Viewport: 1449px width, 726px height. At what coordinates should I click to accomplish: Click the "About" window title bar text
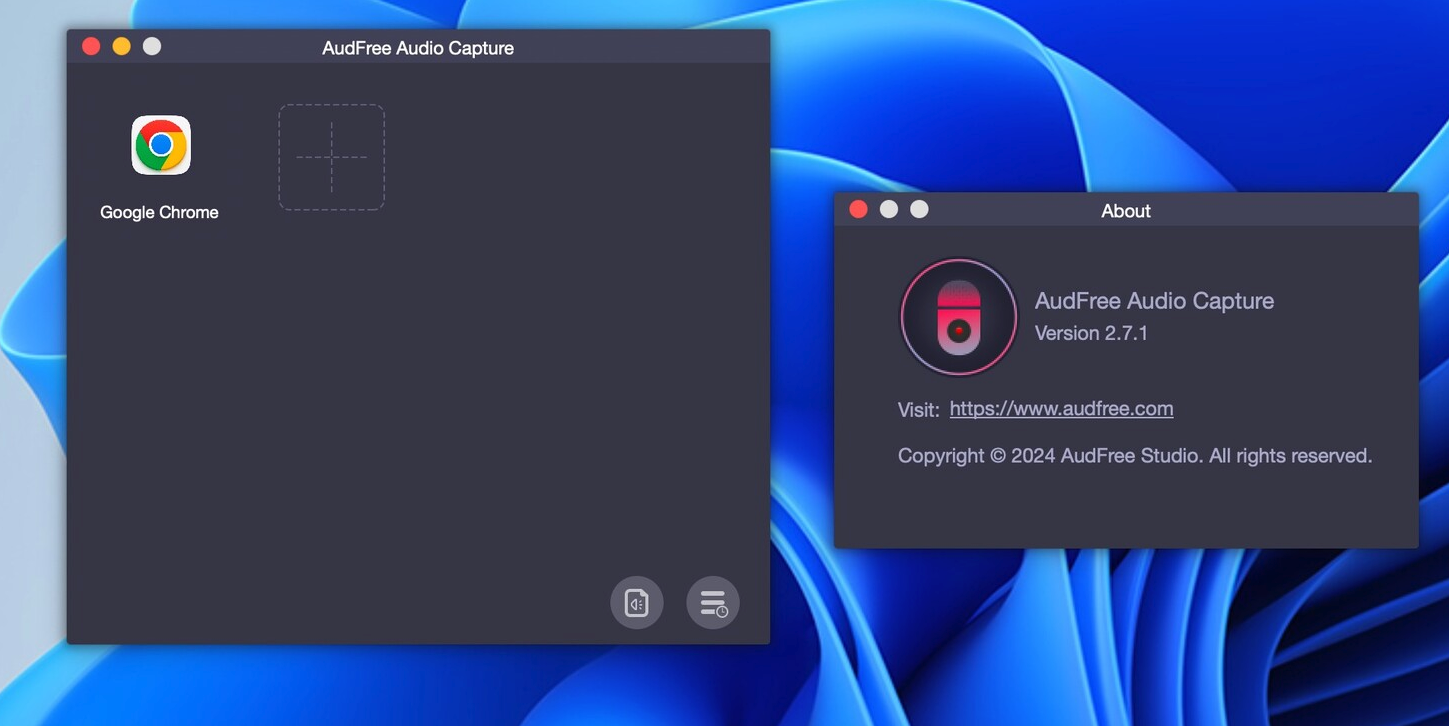pos(1126,211)
